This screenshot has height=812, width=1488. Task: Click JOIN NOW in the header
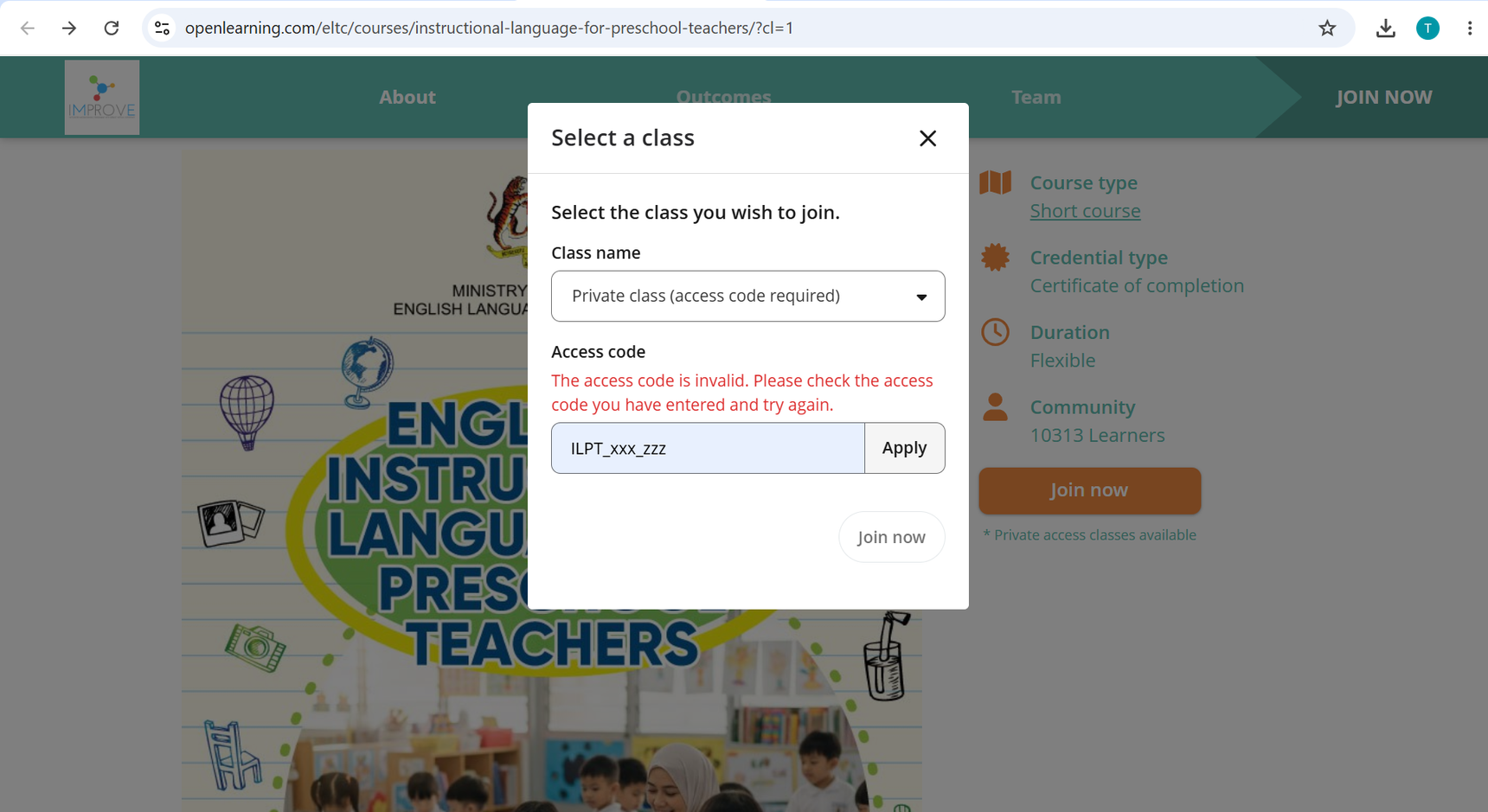pos(1384,97)
